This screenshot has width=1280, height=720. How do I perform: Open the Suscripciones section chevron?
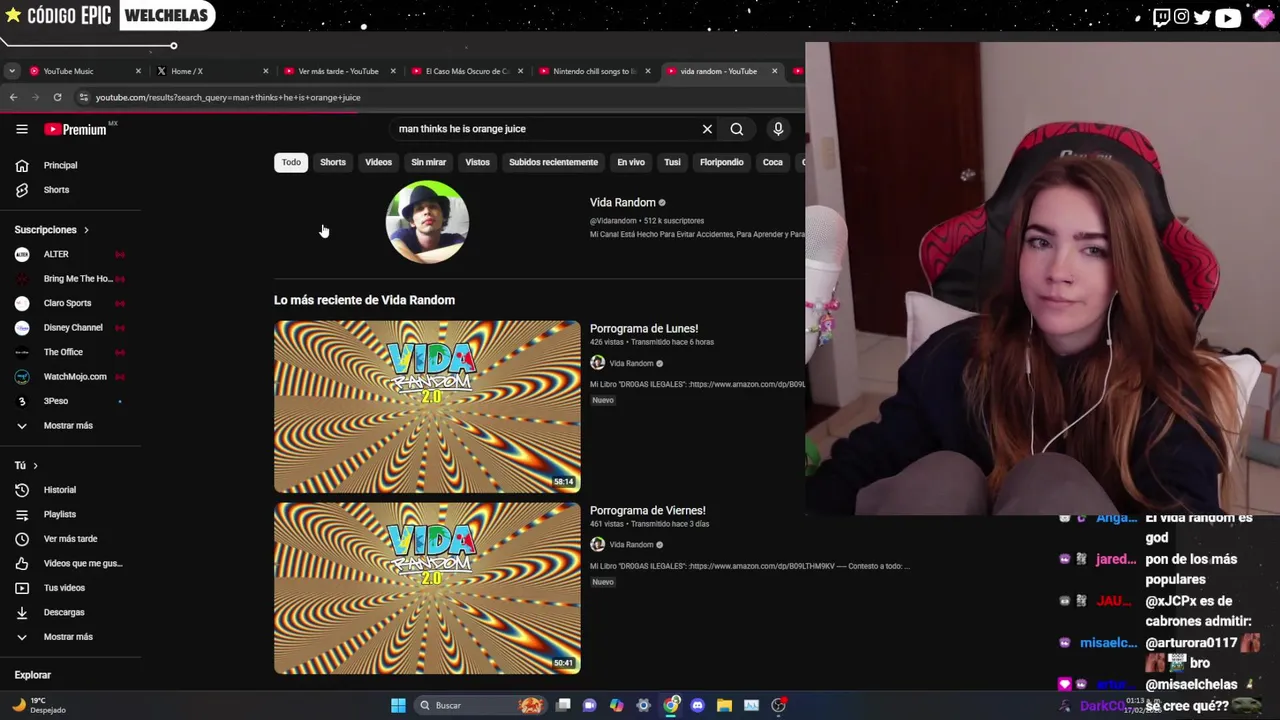click(86, 230)
